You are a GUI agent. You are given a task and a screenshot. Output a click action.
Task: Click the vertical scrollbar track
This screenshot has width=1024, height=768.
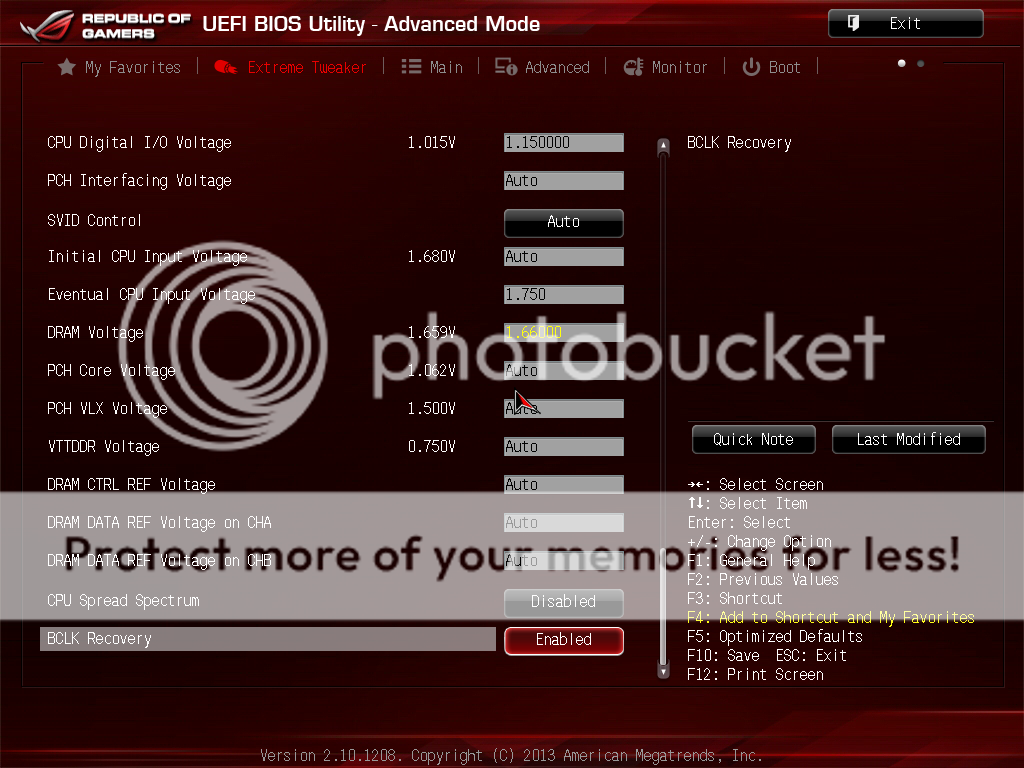[662, 400]
